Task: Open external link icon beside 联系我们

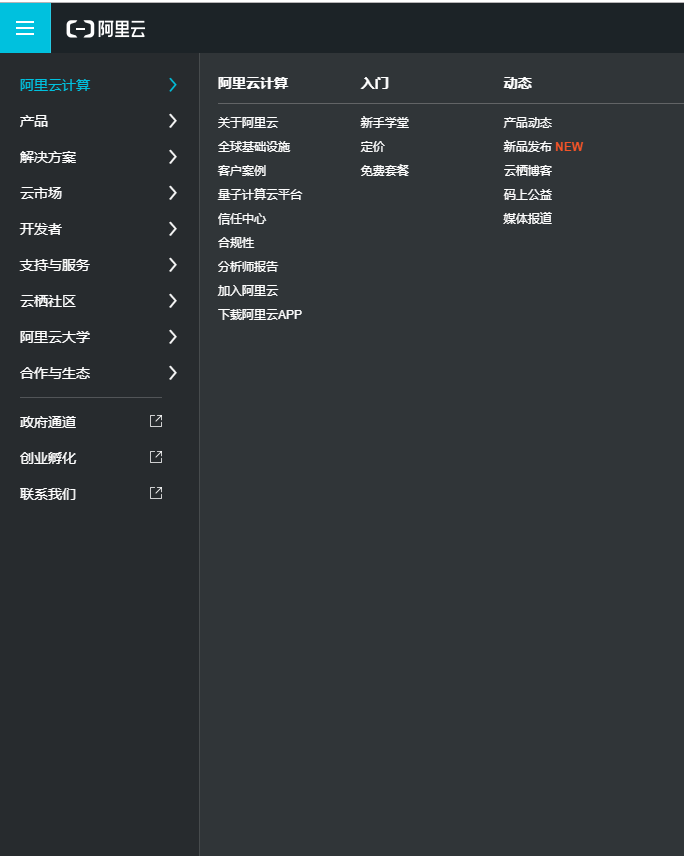Action: tap(156, 493)
